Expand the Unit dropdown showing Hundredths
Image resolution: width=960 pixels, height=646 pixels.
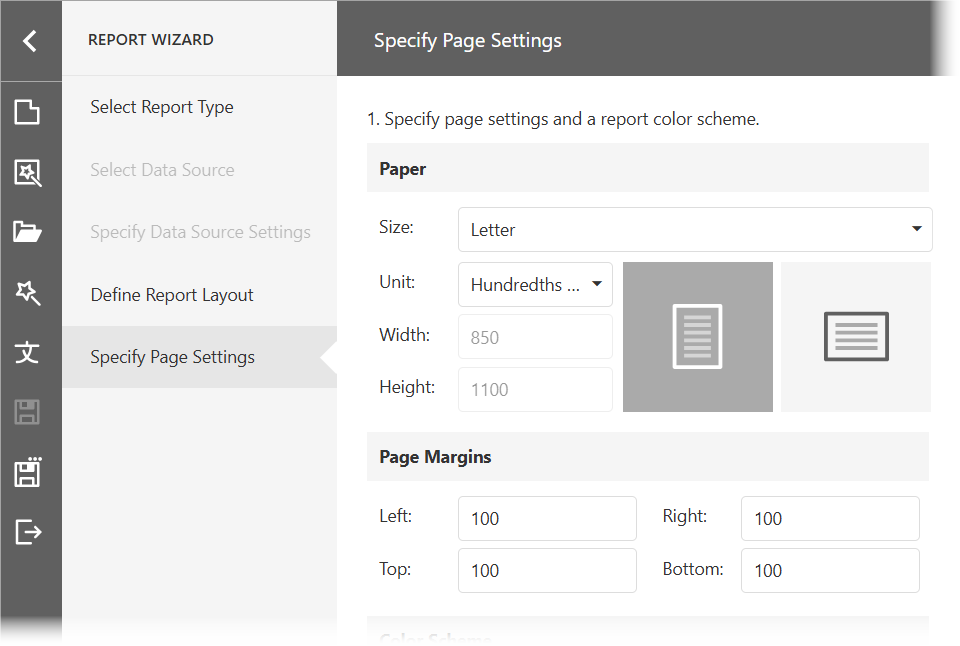(535, 284)
